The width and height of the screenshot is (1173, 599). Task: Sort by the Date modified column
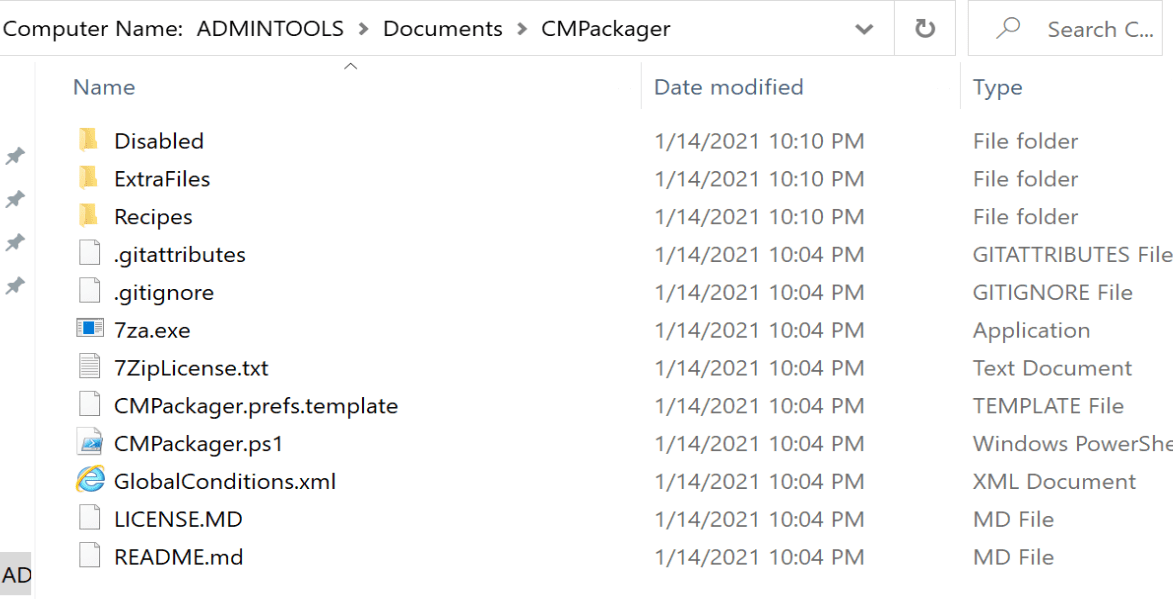[727, 87]
